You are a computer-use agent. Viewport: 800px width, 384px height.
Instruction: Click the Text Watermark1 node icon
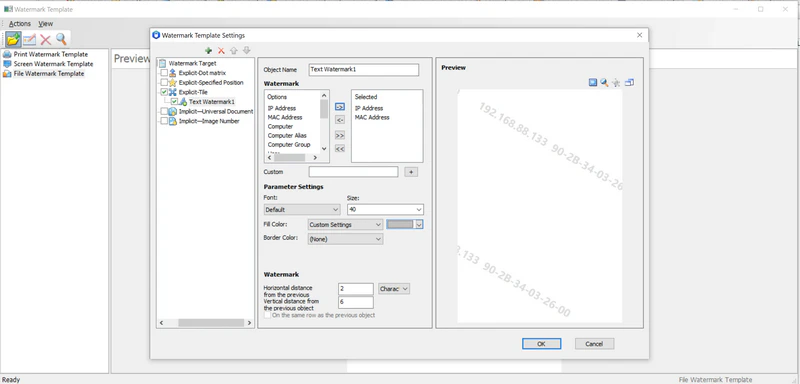183,101
